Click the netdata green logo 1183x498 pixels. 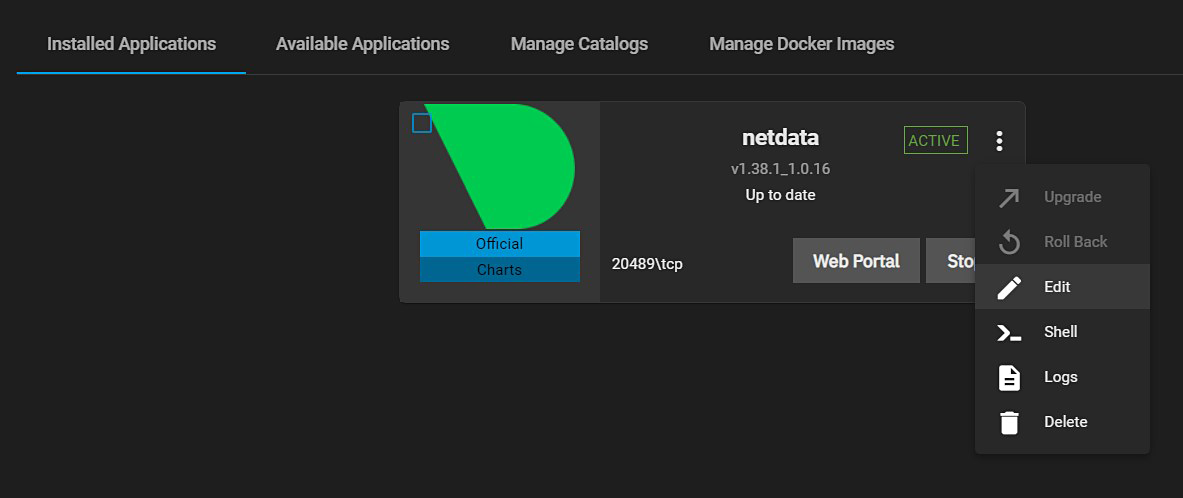(510, 165)
